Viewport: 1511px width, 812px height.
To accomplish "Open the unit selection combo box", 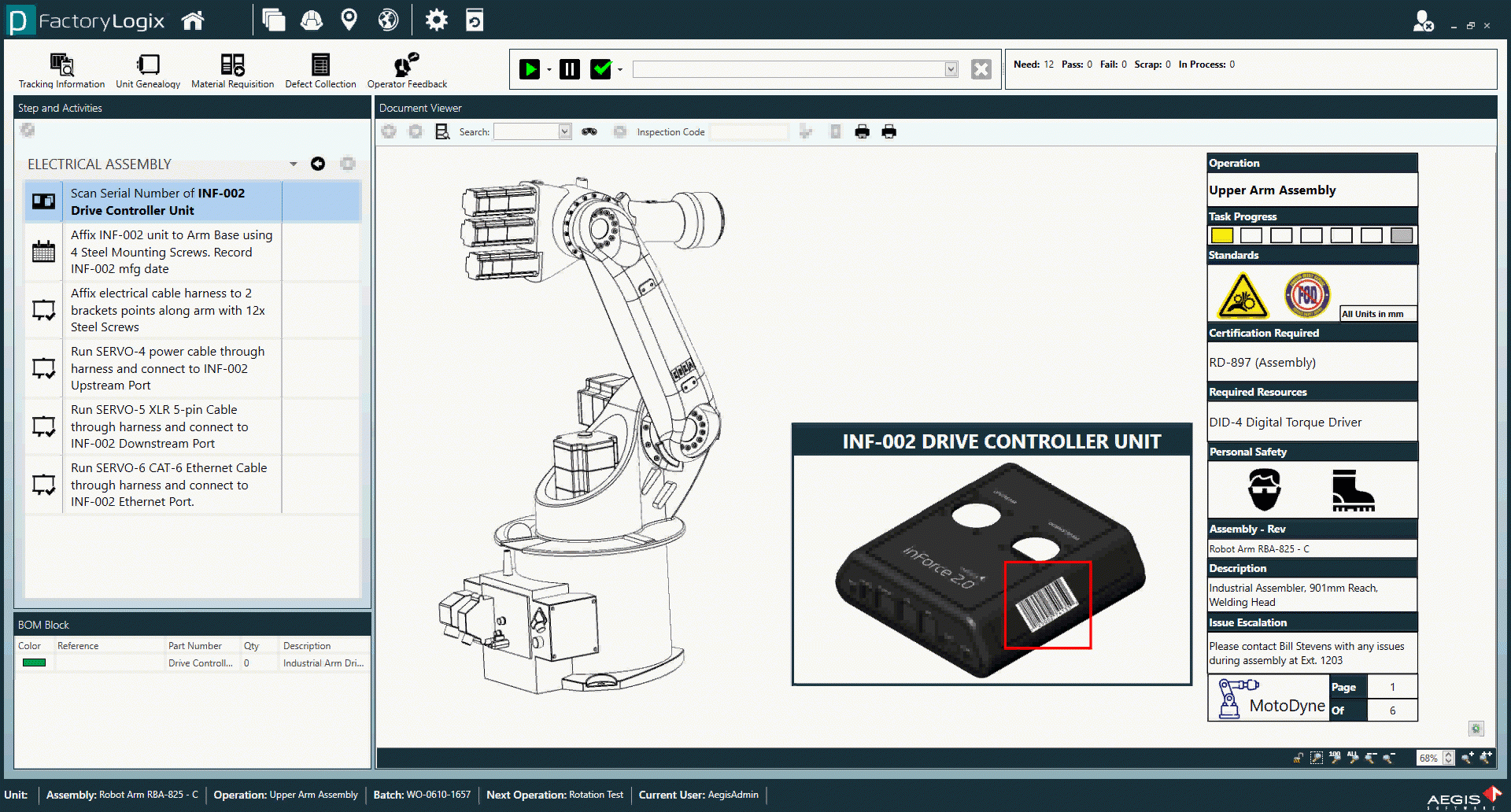I will (x=796, y=69).
